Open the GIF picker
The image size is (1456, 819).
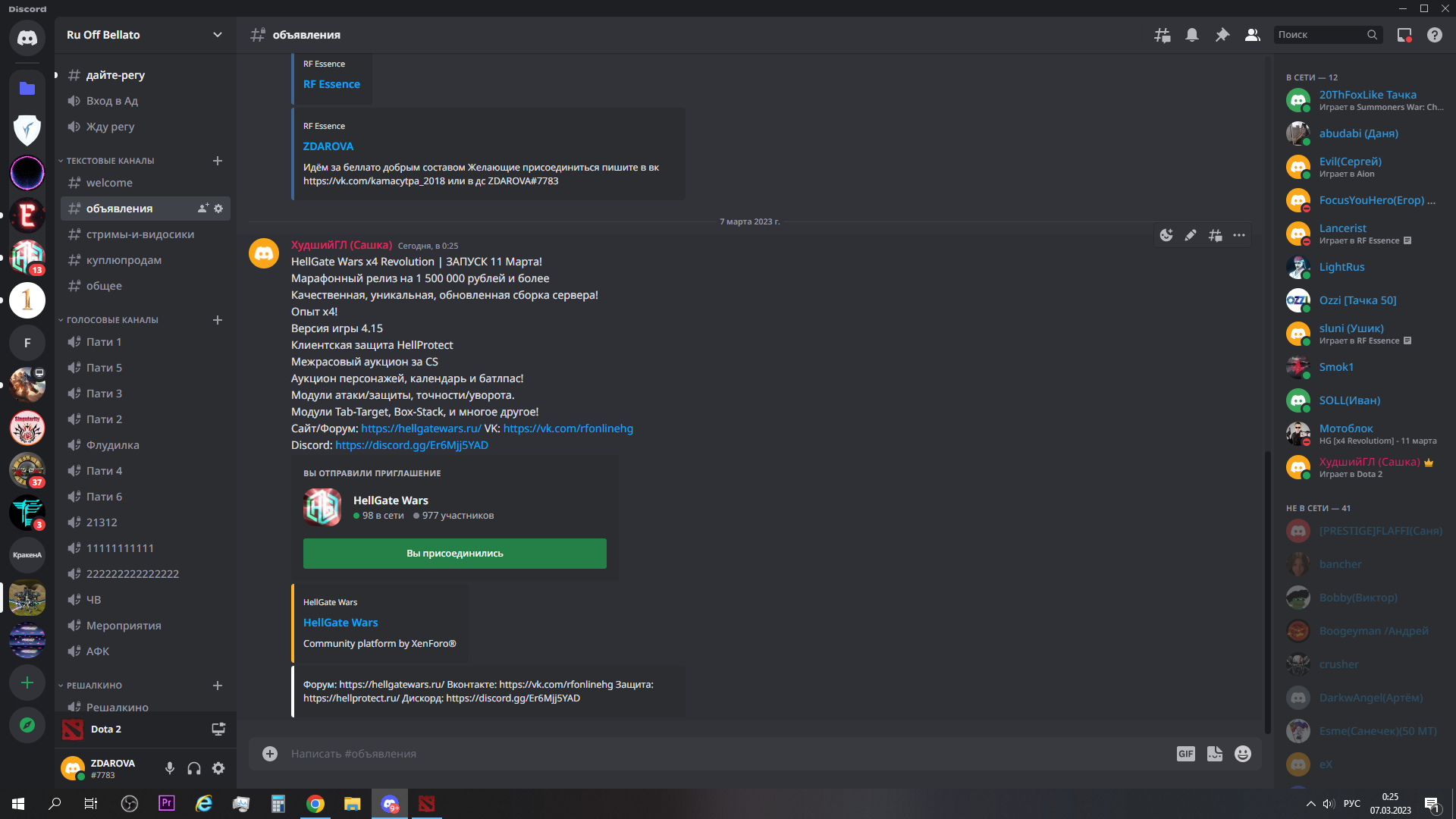point(1186,754)
